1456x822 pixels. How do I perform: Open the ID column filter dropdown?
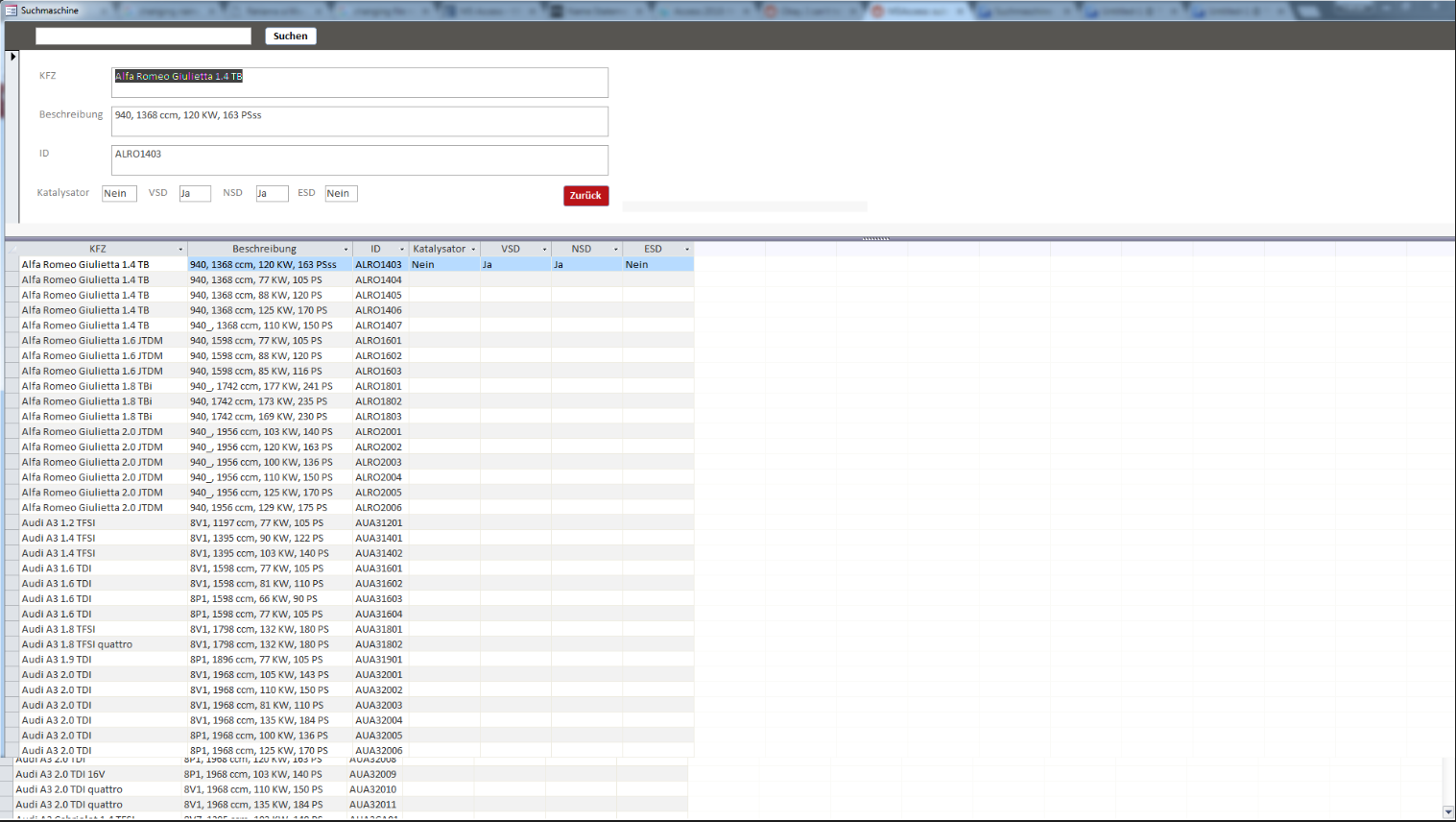coord(402,250)
